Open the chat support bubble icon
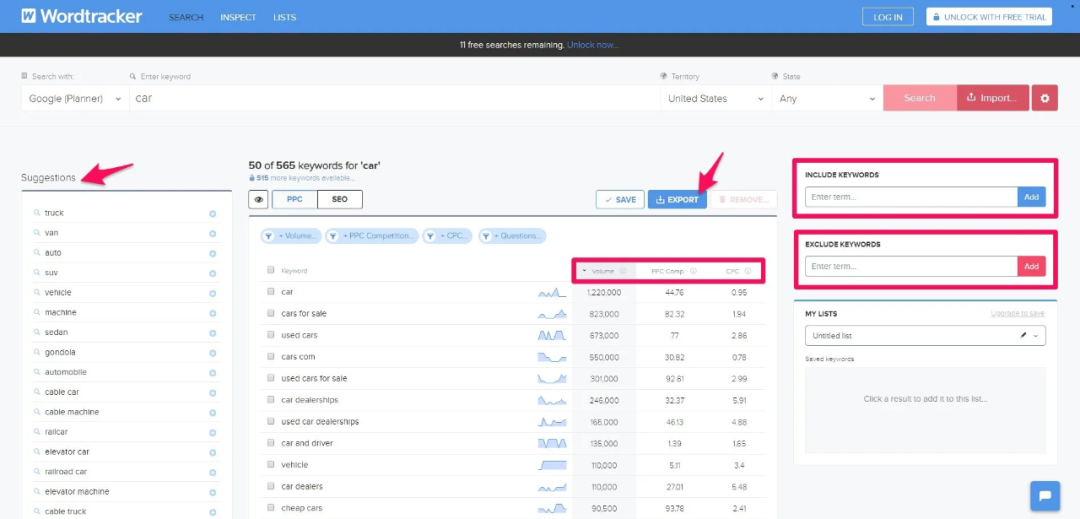This screenshot has height=519, width=1080. coord(1044,495)
